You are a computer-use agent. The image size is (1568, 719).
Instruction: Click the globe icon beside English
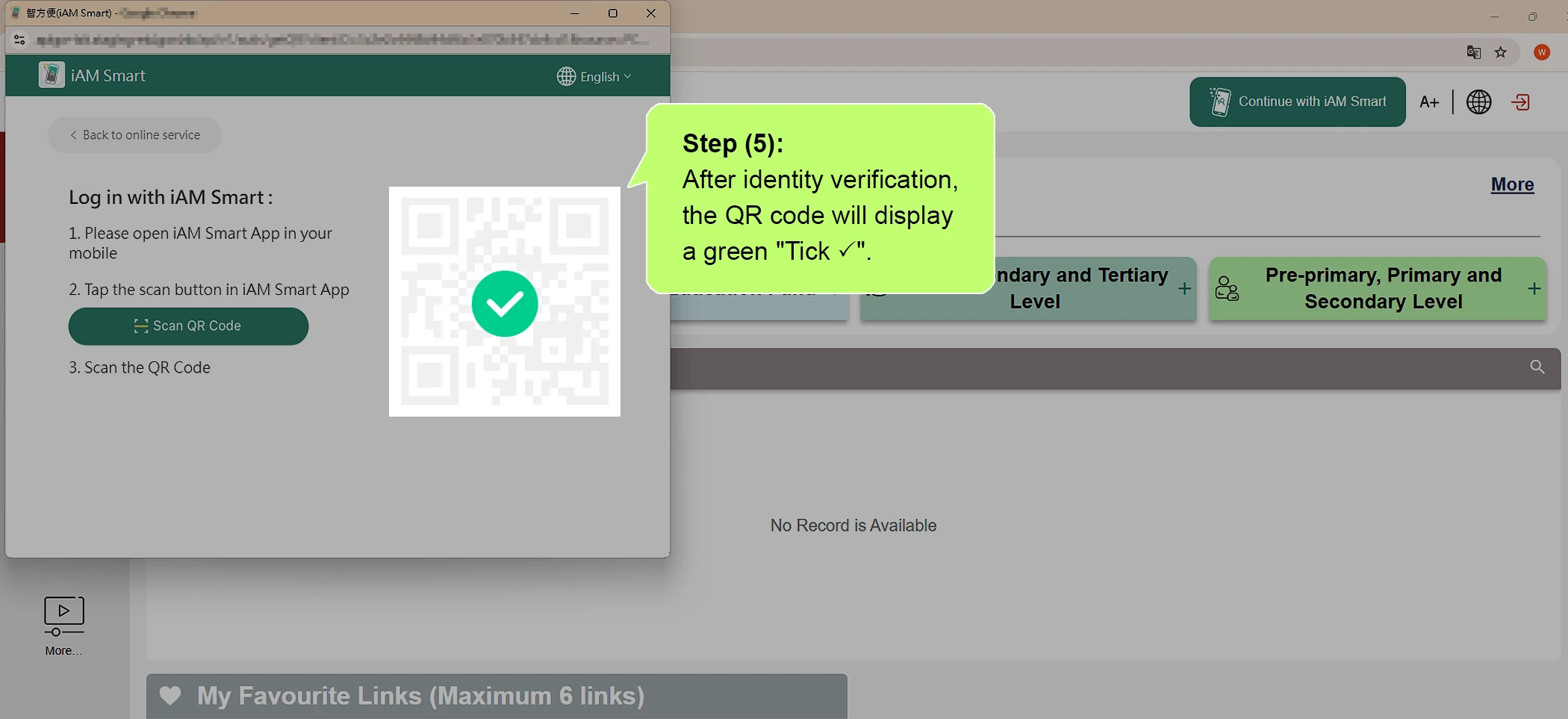coord(566,76)
